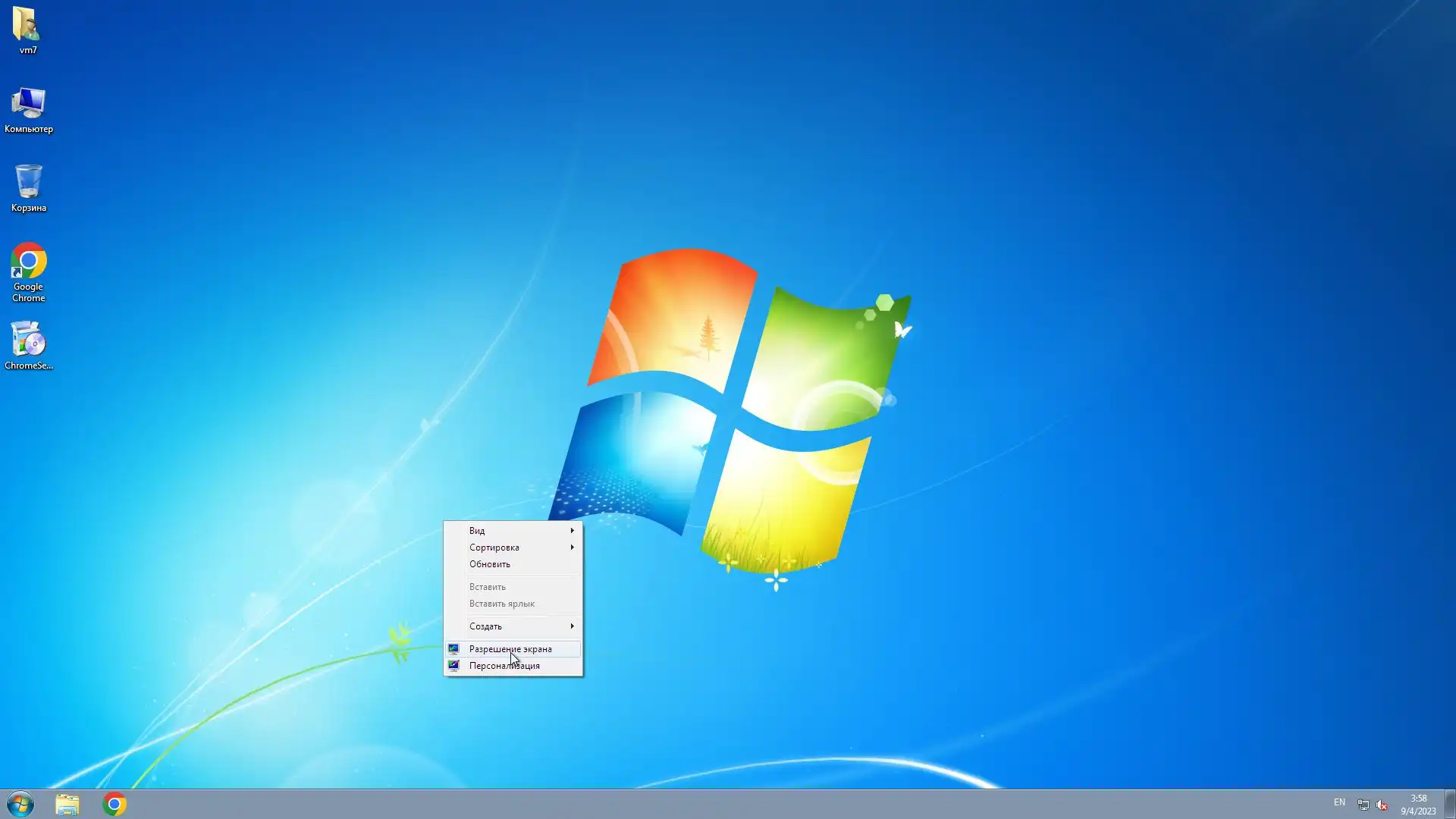Select the ChromeSe... installer icon
Screen dimensions: 1456x819
(28, 343)
